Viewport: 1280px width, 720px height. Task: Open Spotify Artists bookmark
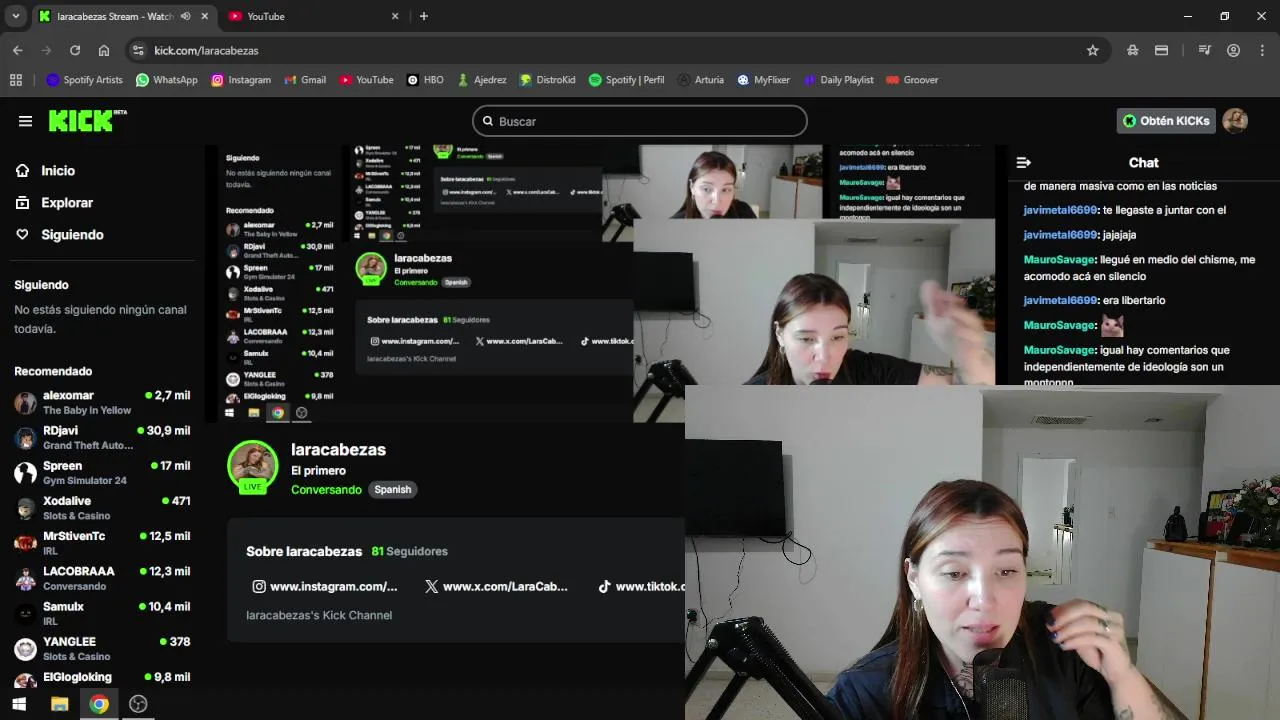pyautogui.click(x=85, y=80)
